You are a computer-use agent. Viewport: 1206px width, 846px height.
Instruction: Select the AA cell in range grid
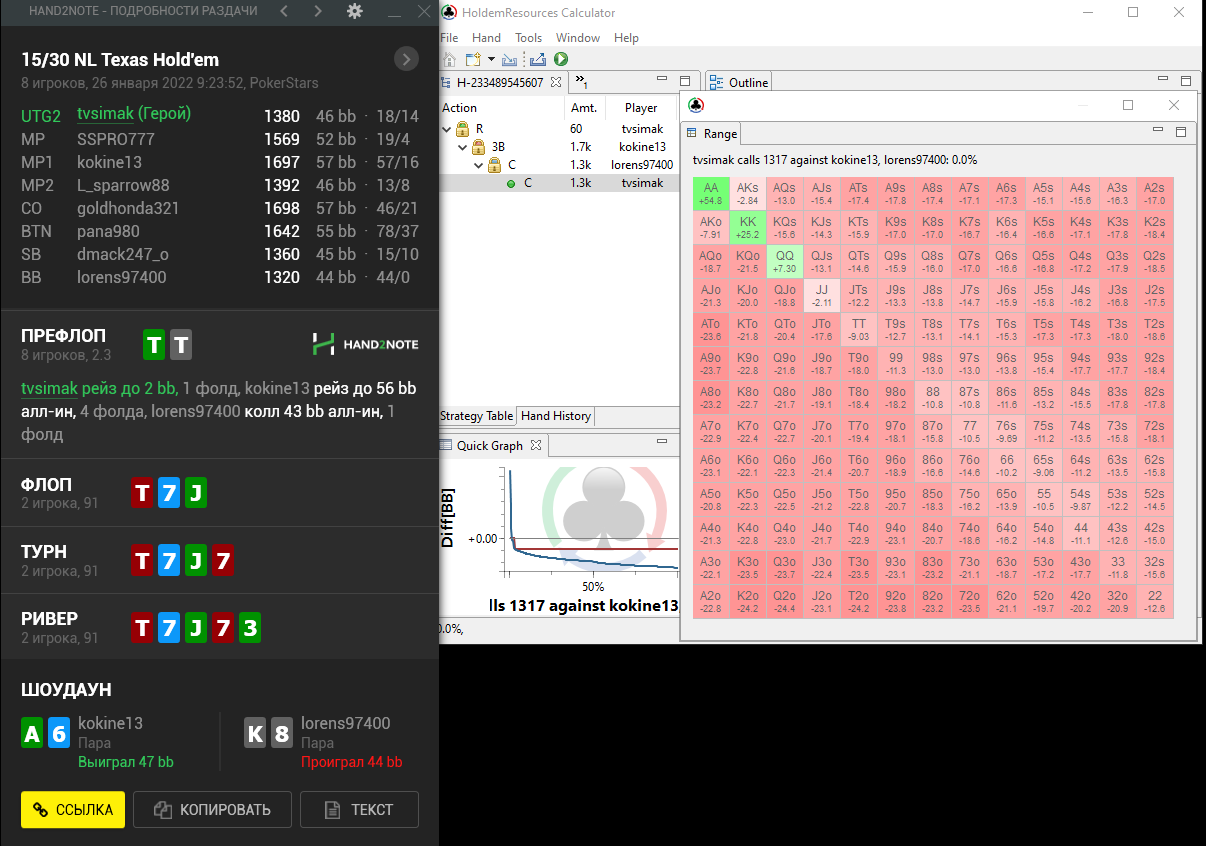click(711, 194)
